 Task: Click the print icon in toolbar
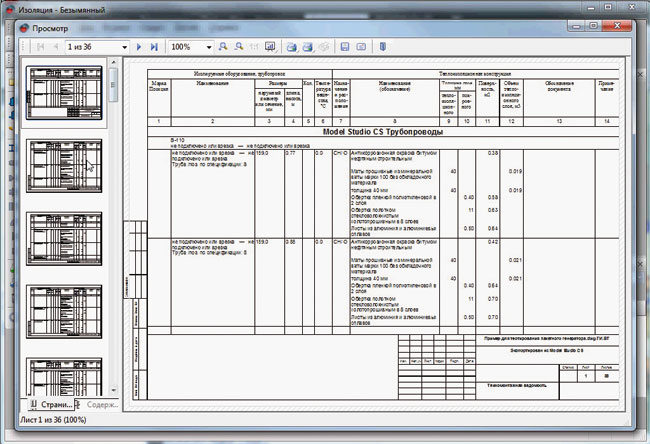pos(292,47)
